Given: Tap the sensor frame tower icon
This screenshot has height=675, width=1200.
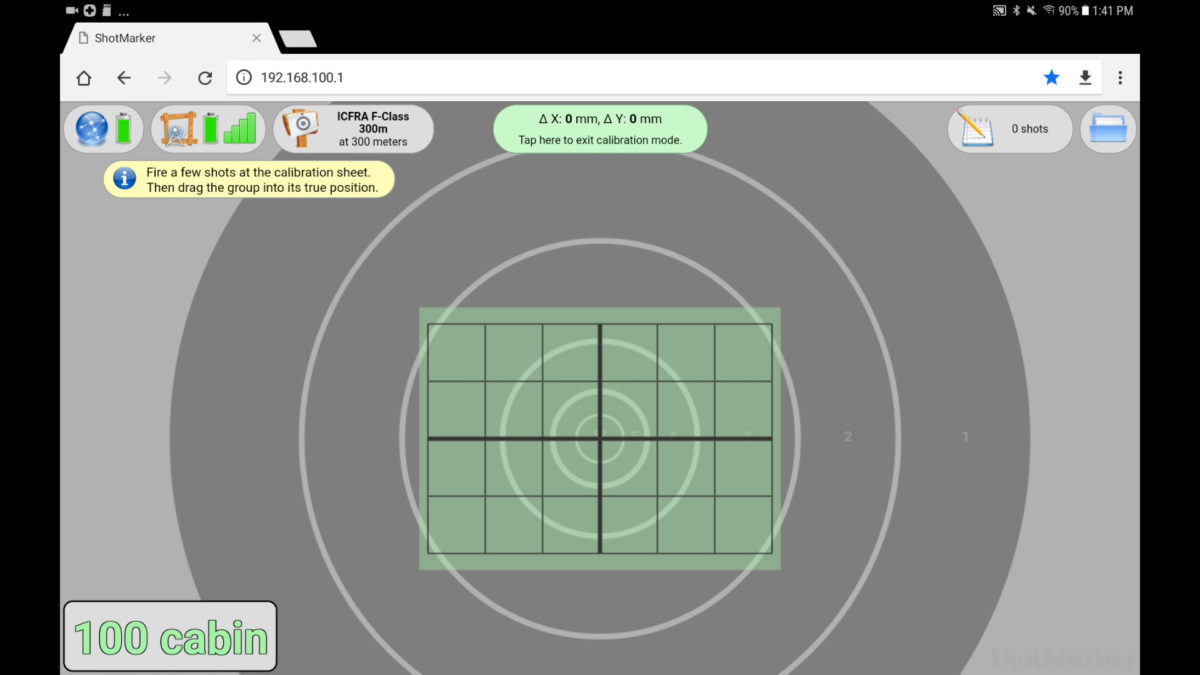Looking at the screenshot, I should (x=179, y=129).
